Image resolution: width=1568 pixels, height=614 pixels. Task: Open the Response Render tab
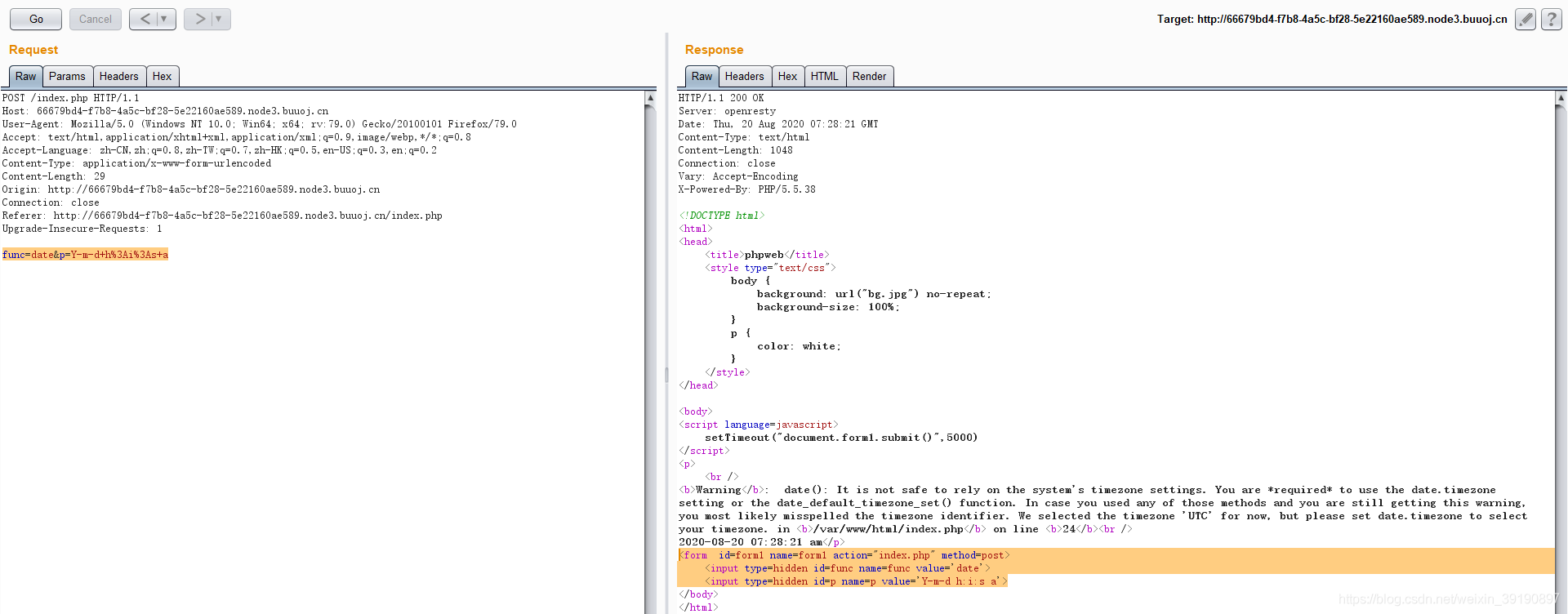870,76
